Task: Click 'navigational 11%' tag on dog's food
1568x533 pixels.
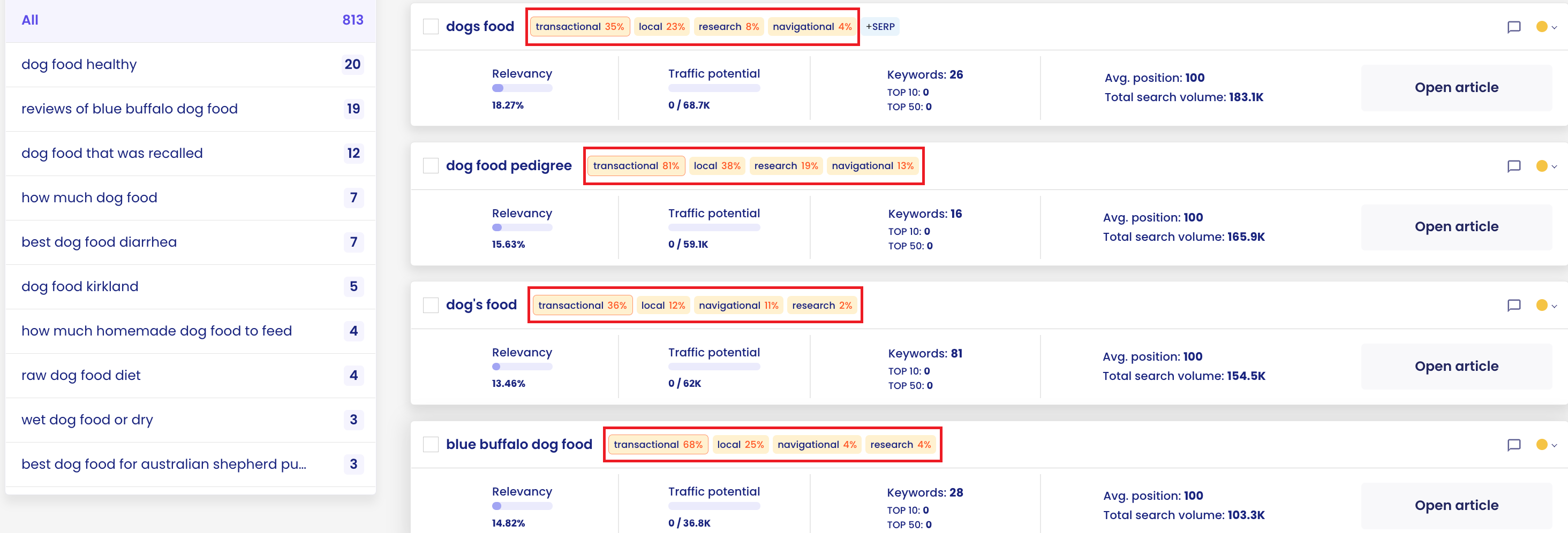Action: click(738, 306)
